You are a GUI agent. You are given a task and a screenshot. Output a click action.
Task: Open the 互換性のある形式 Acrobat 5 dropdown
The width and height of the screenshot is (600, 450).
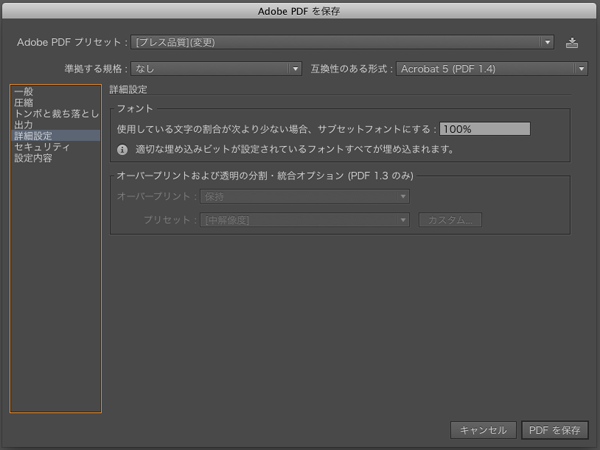tap(490, 69)
